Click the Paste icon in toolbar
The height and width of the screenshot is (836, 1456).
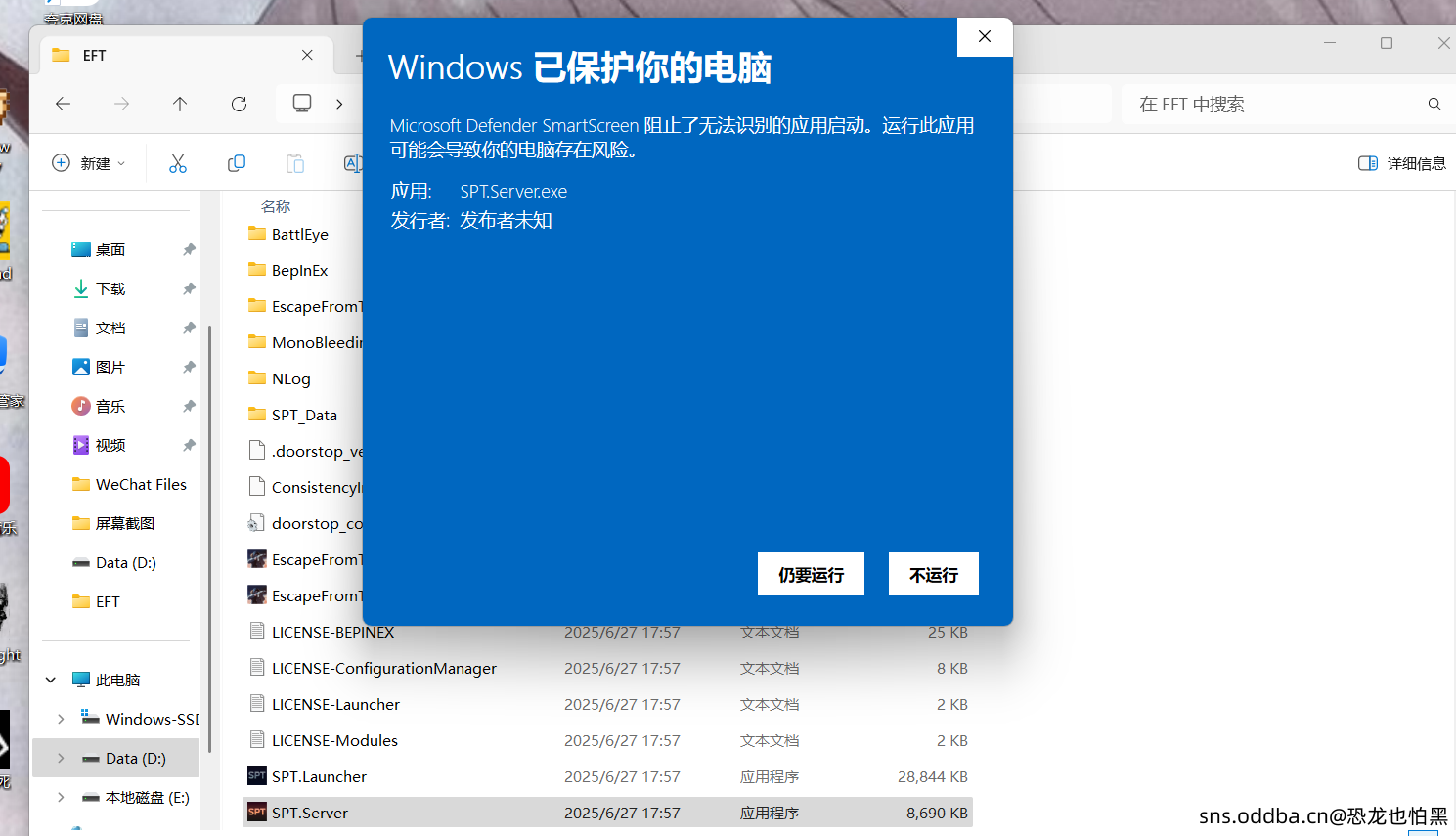tap(295, 163)
